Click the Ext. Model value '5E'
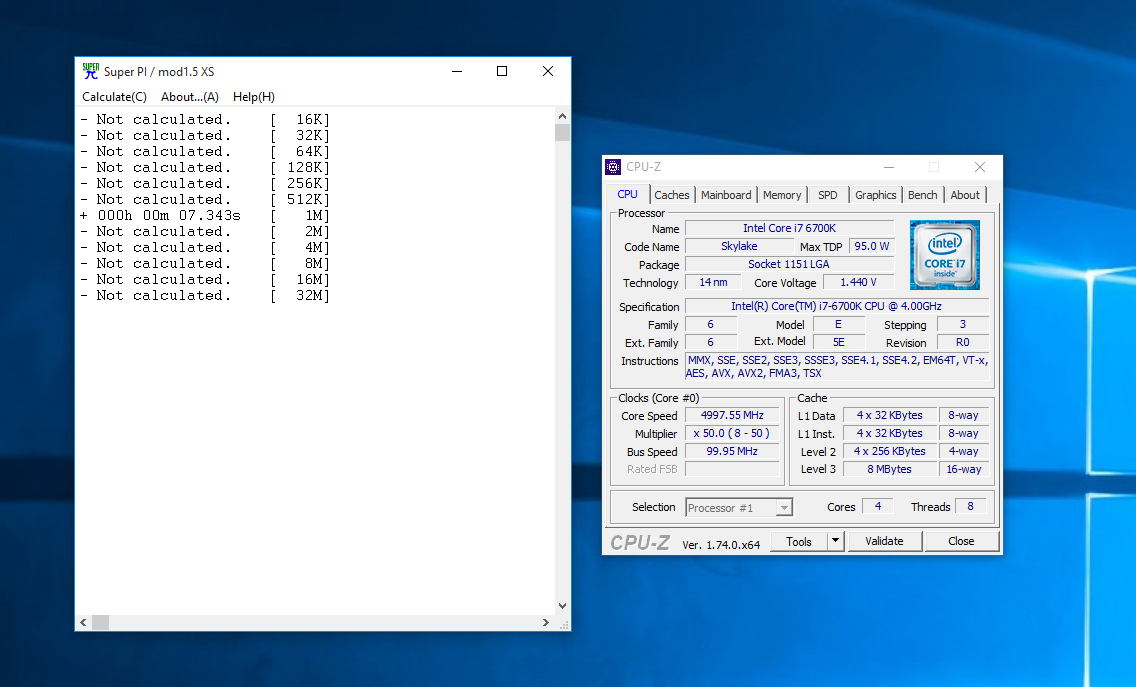This screenshot has width=1136, height=687. [x=838, y=342]
